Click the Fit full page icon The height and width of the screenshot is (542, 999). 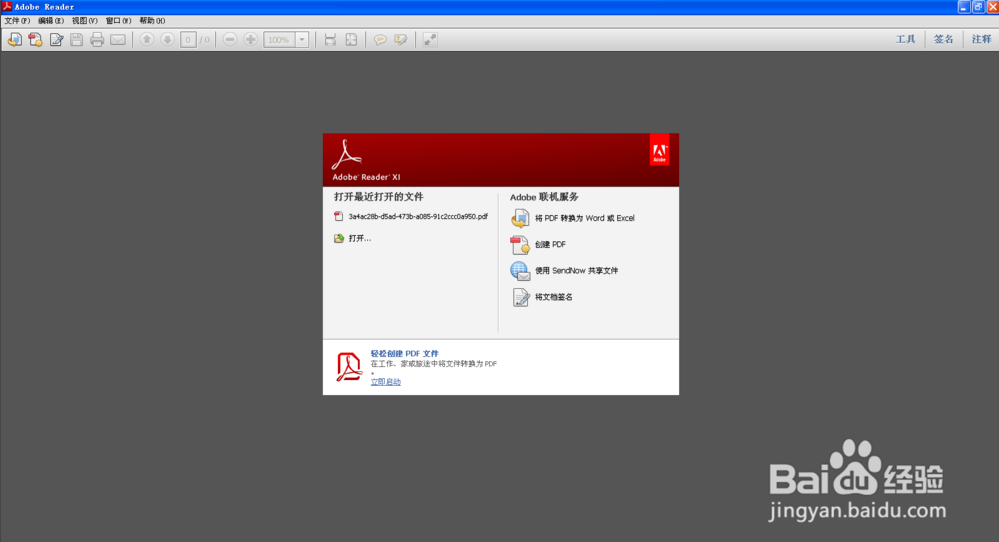click(351, 39)
